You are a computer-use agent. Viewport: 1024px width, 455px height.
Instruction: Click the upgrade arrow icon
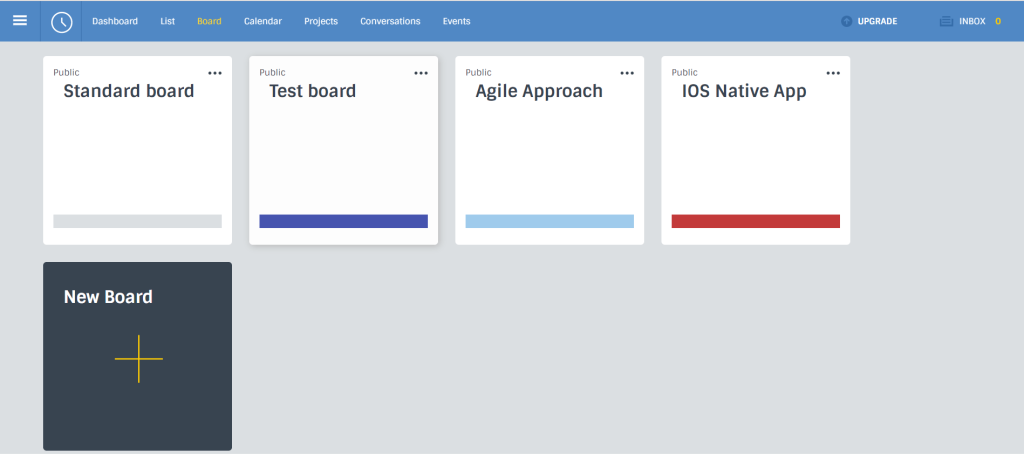coord(846,22)
